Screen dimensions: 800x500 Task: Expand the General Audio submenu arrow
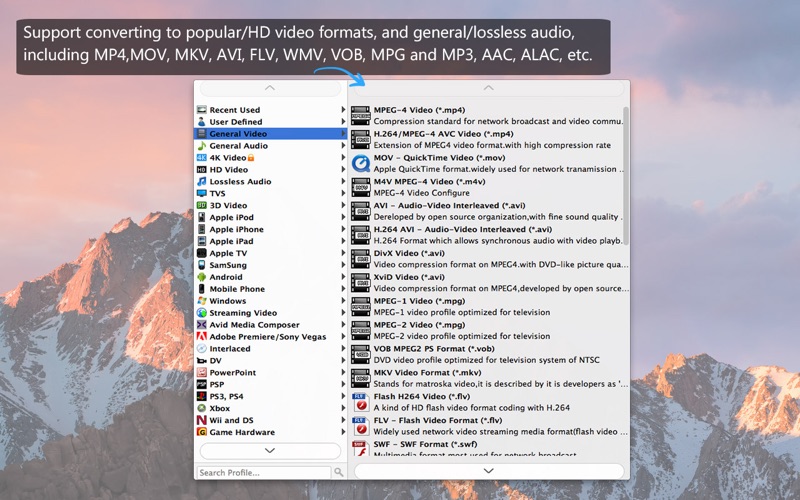(343, 145)
